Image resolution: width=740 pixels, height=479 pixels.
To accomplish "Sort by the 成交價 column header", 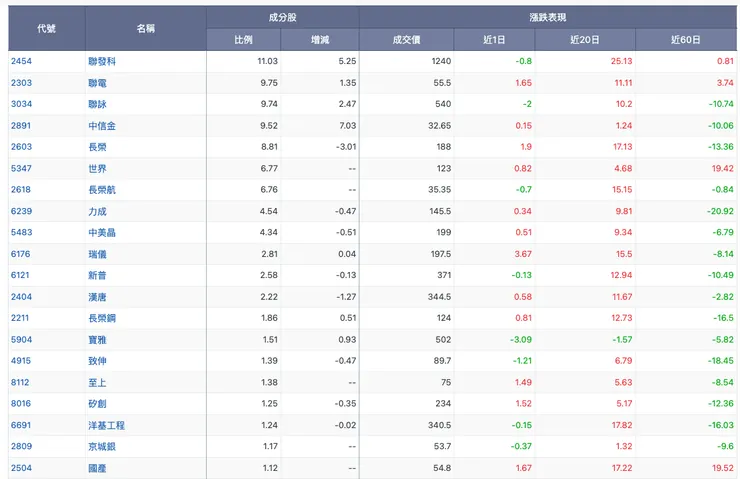I will pyautogui.click(x=406, y=40).
